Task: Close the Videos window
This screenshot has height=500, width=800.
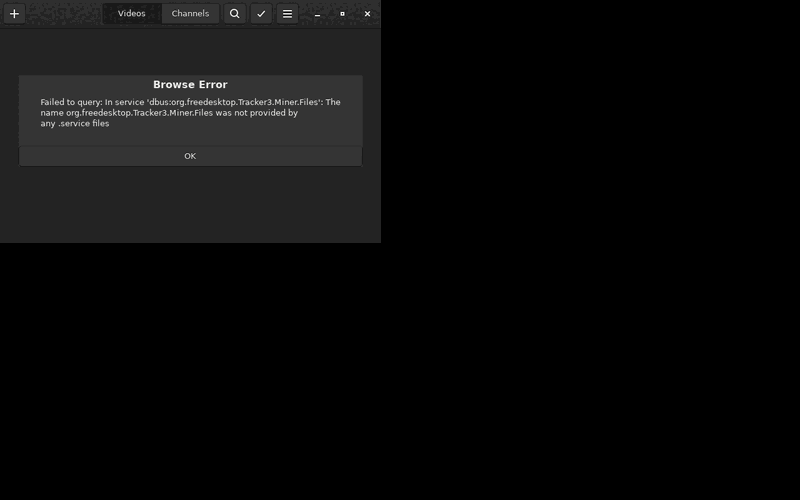Action: [367, 14]
